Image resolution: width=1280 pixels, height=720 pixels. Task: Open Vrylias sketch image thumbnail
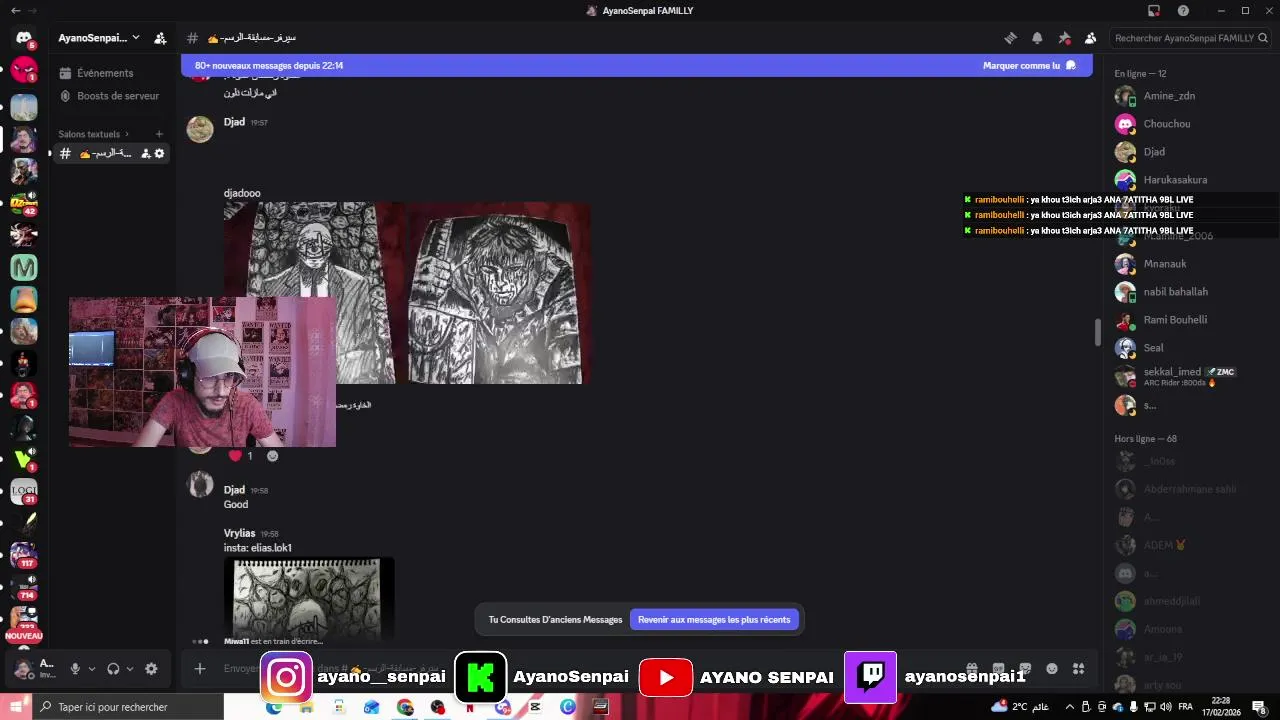[309, 598]
